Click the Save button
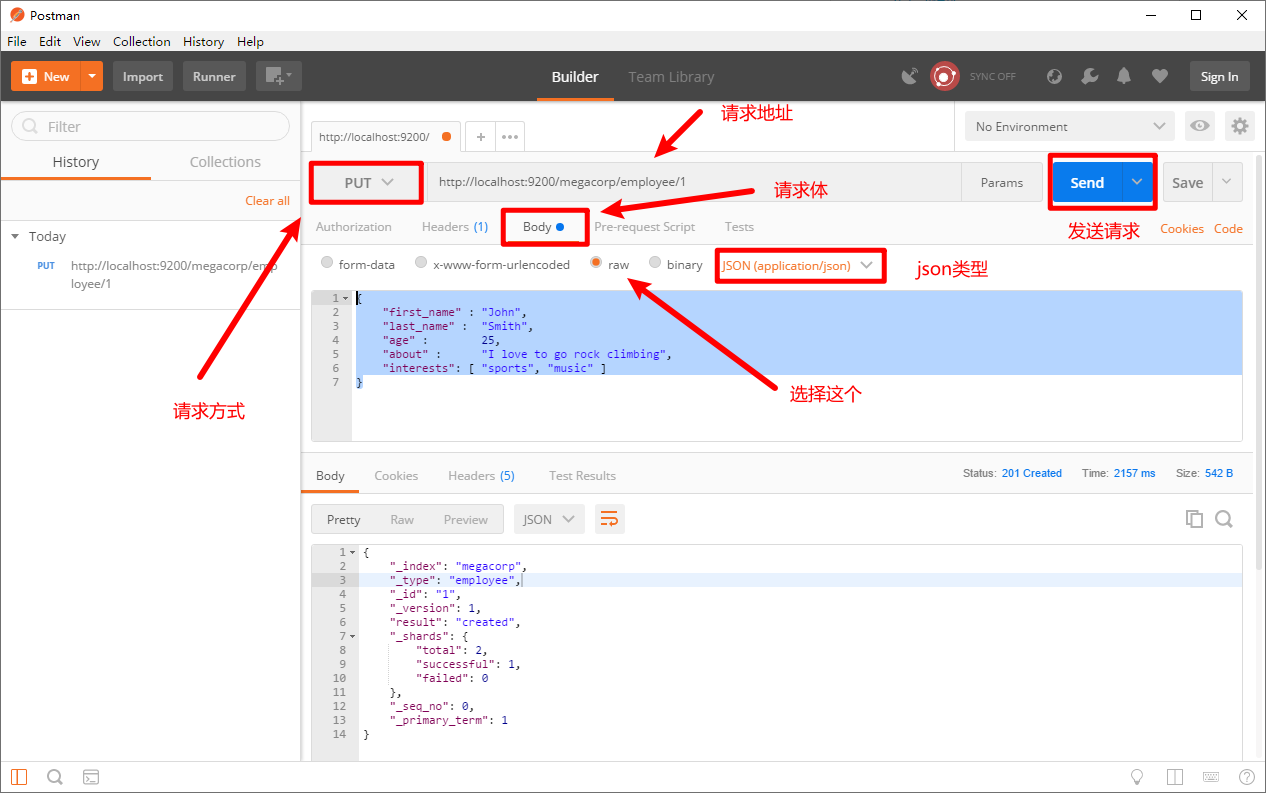This screenshot has height=793, width=1266. (x=1188, y=183)
